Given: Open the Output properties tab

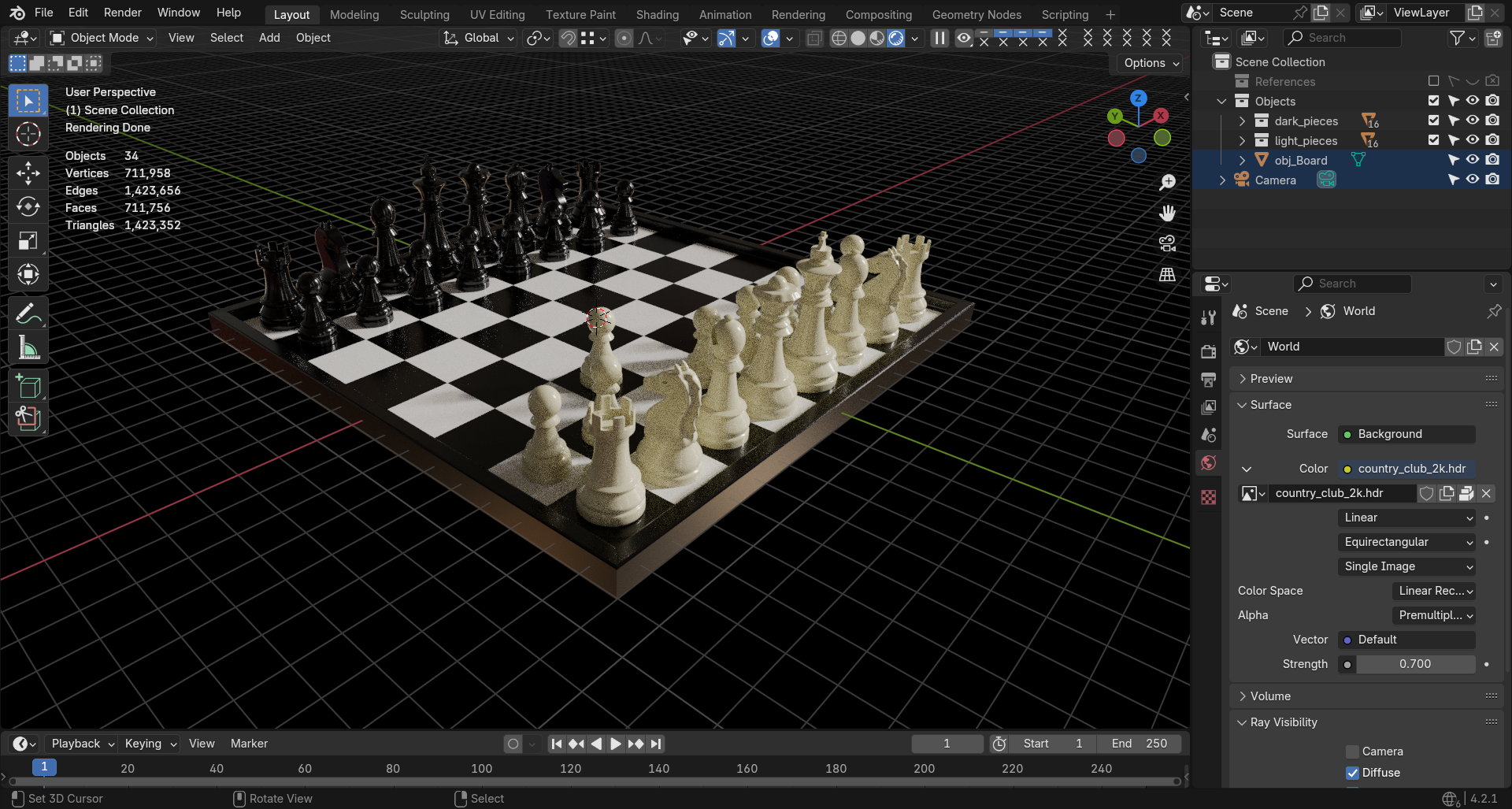Looking at the screenshot, I should tap(1209, 380).
